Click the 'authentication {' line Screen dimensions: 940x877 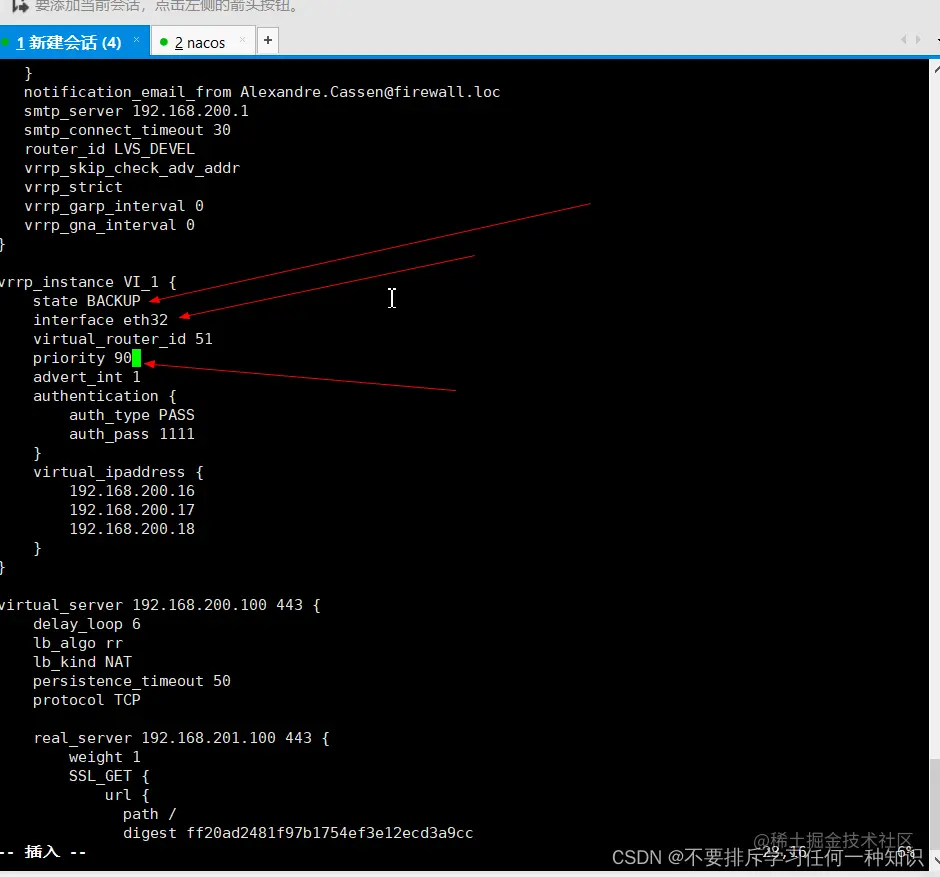click(x=105, y=396)
